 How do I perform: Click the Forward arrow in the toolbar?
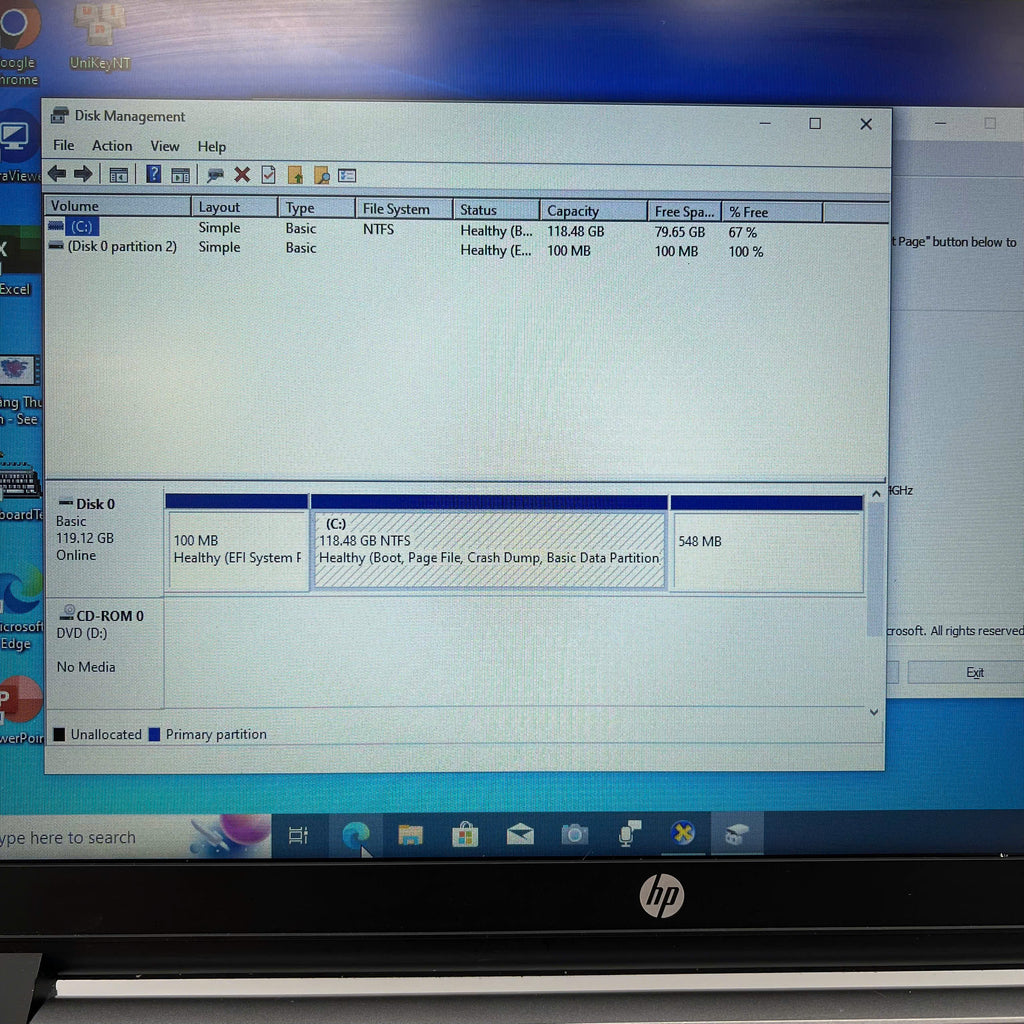pos(83,174)
